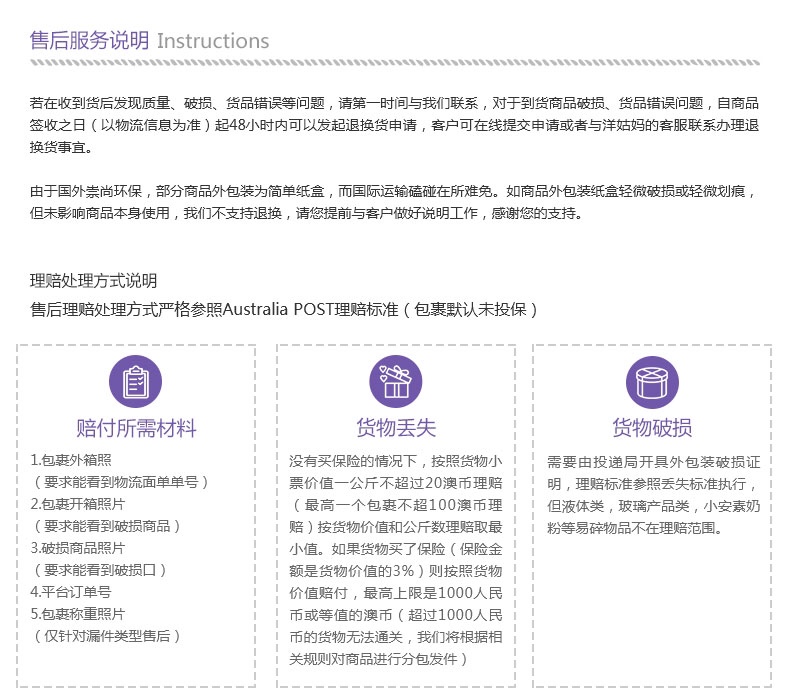Screen dimensions: 790x688
Task: Click the note 要求能看到物流面单单号
Action: (121, 482)
